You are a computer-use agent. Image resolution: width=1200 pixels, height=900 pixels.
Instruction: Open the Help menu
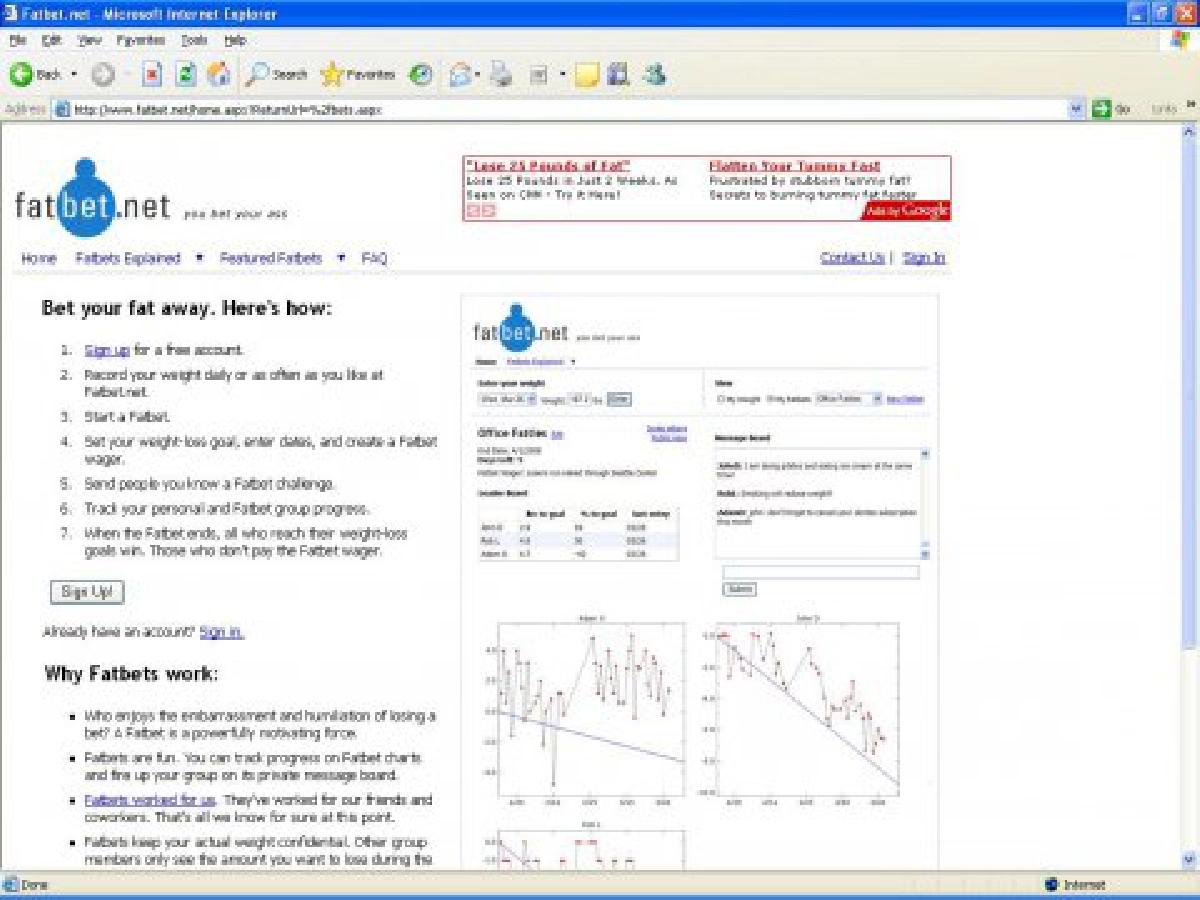235,40
